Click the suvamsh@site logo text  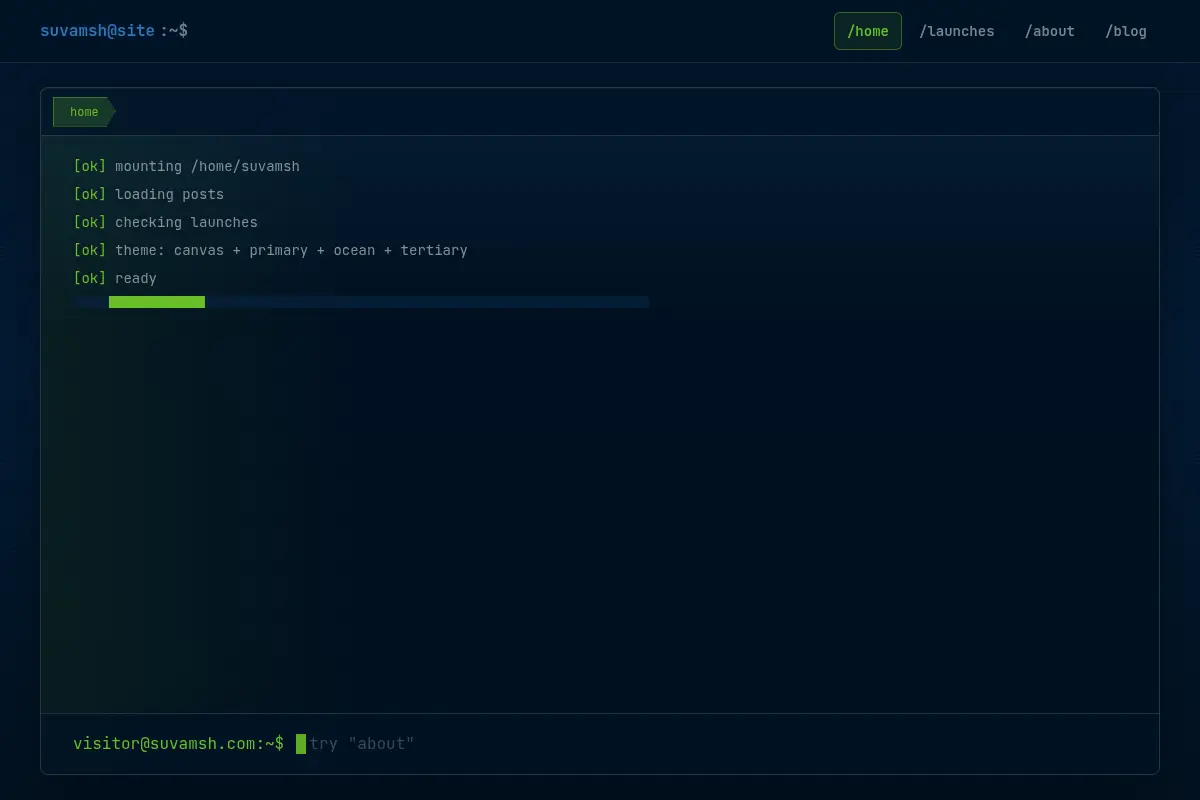coord(97,31)
